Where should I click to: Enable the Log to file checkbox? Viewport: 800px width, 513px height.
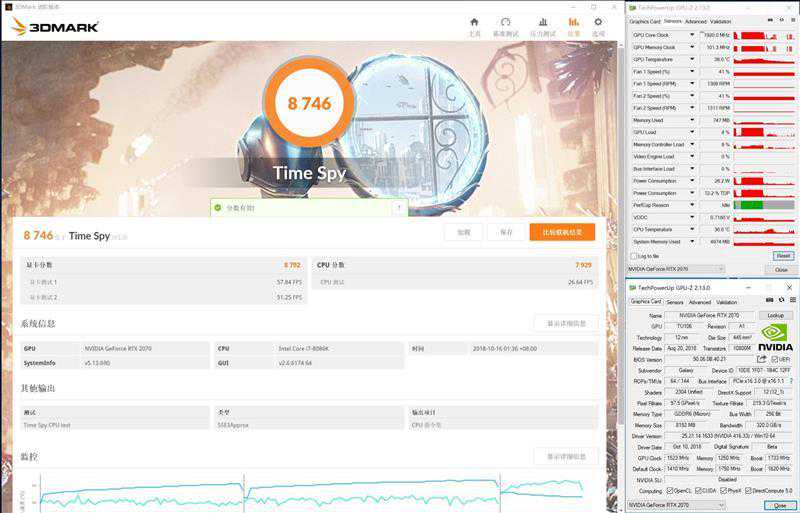(x=633, y=256)
